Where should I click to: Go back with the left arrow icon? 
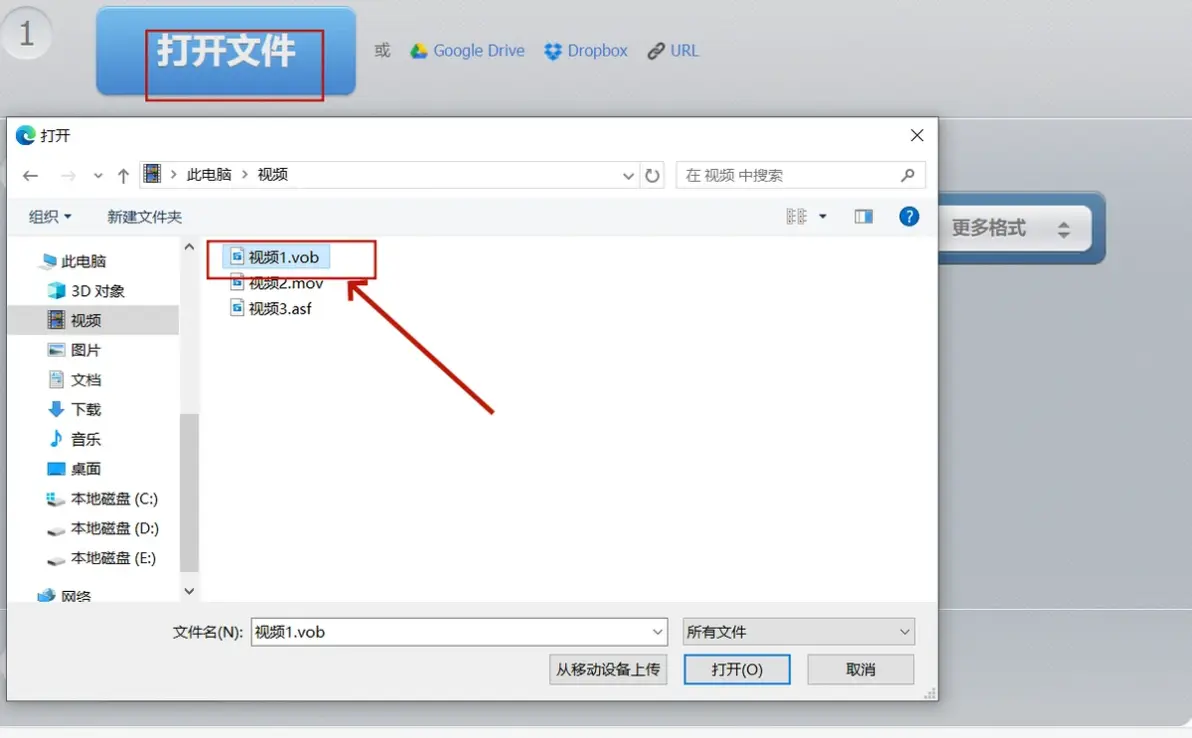(x=30, y=176)
